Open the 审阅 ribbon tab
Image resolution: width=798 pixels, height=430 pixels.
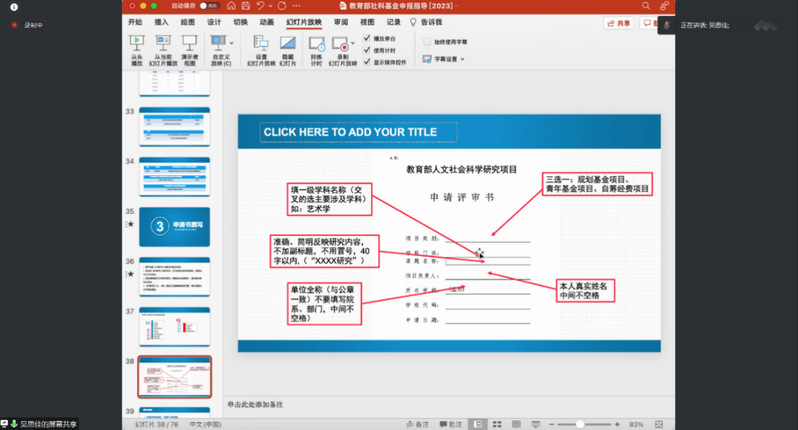[342, 21]
